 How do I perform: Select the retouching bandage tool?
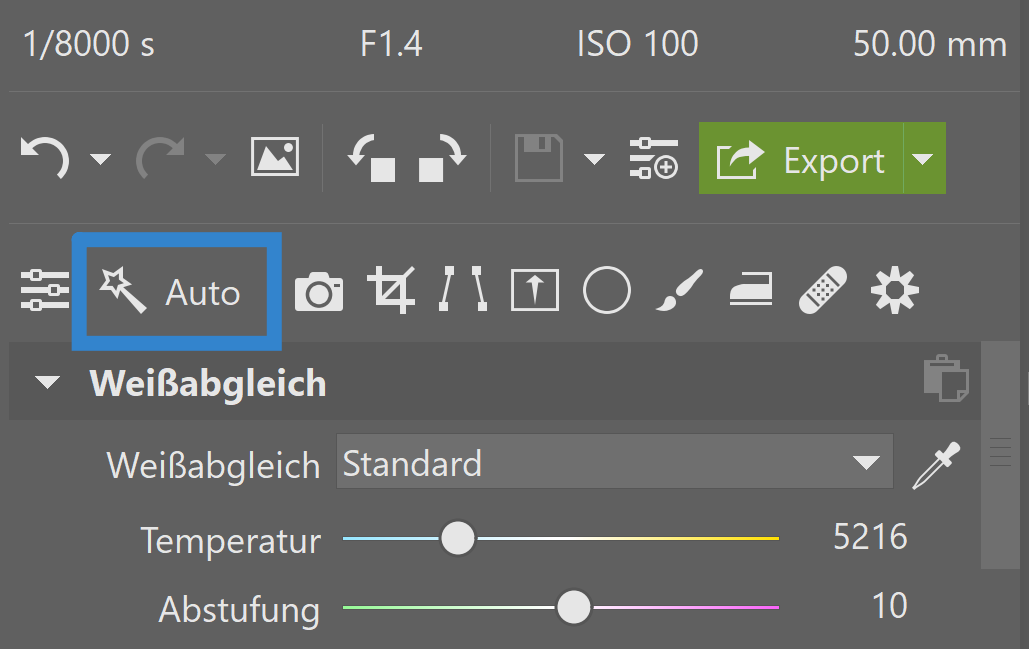(823, 291)
